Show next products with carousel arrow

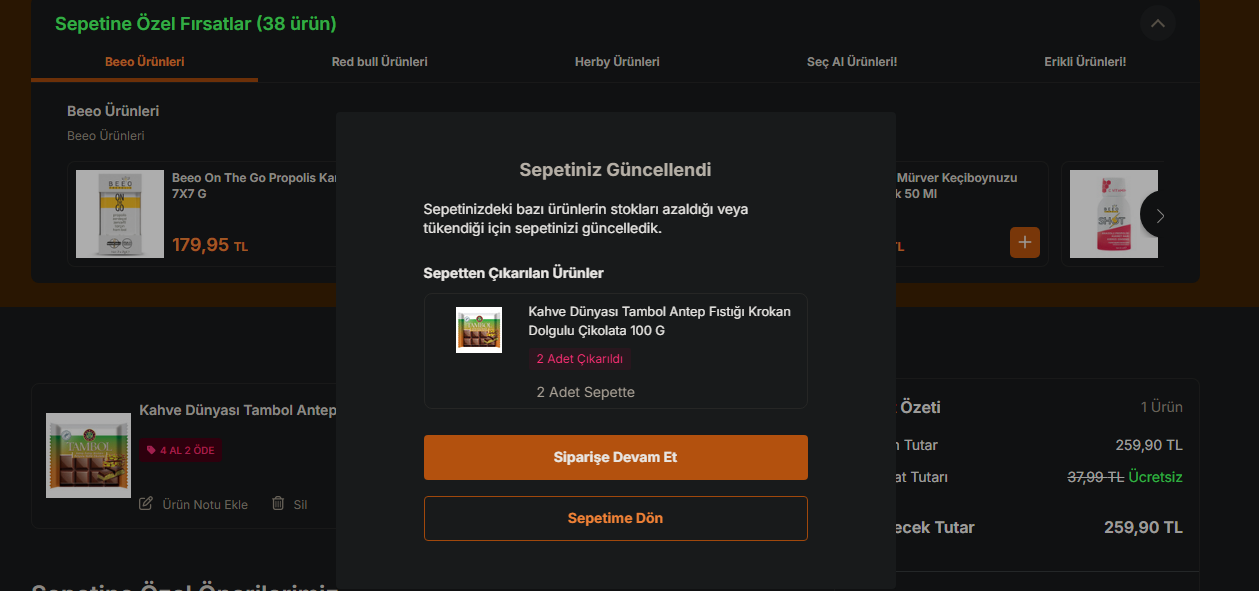(1160, 215)
